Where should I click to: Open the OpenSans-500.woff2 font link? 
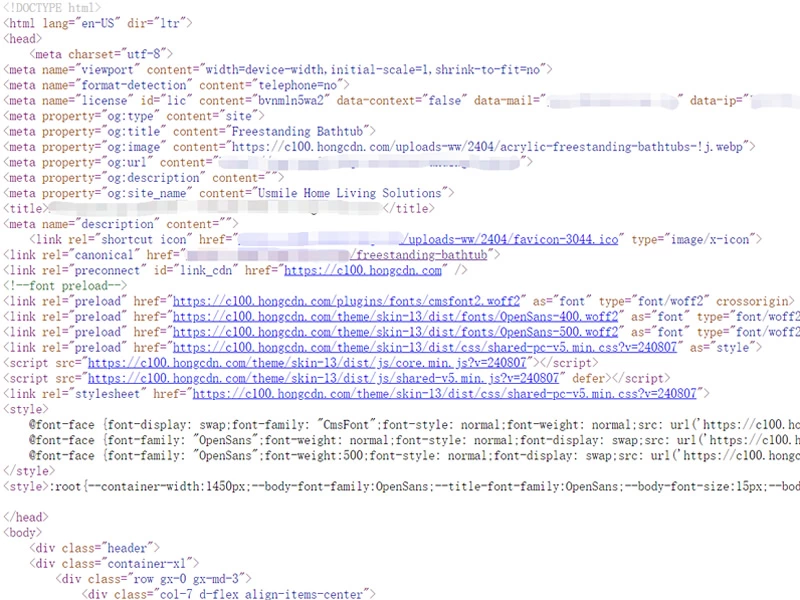pos(395,332)
